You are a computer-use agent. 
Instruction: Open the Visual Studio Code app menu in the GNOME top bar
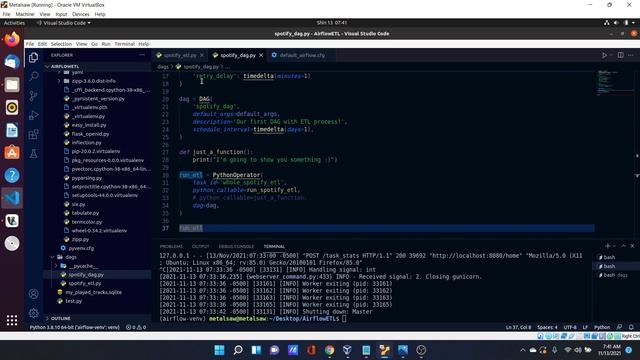point(63,23)
